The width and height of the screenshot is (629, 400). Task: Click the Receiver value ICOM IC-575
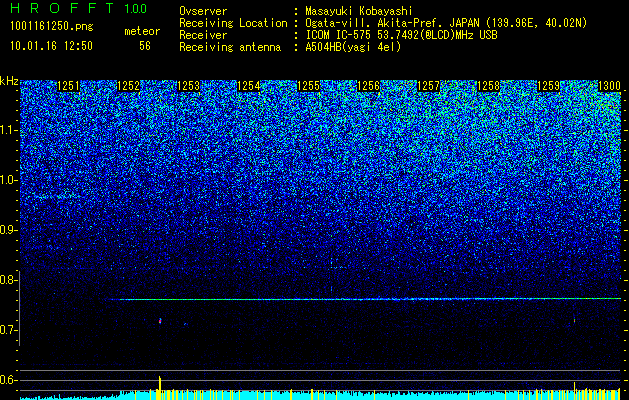[338, 35]
